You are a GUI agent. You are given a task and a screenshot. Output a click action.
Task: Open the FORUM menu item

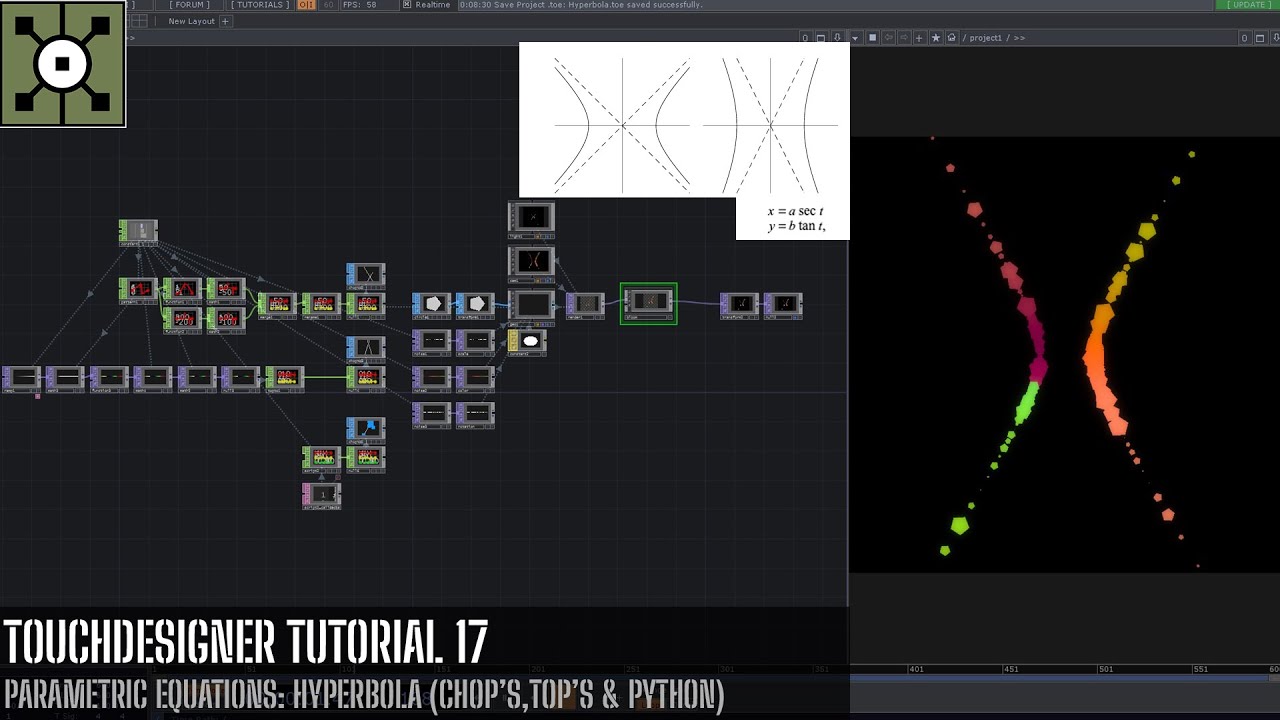[x=189, y=5]
